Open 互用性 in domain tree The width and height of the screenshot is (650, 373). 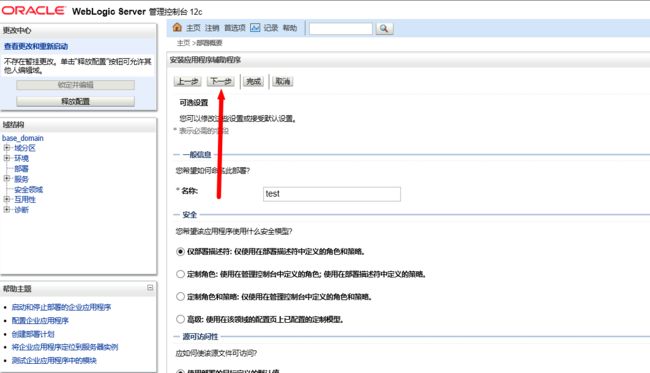(x=25, y=199)
